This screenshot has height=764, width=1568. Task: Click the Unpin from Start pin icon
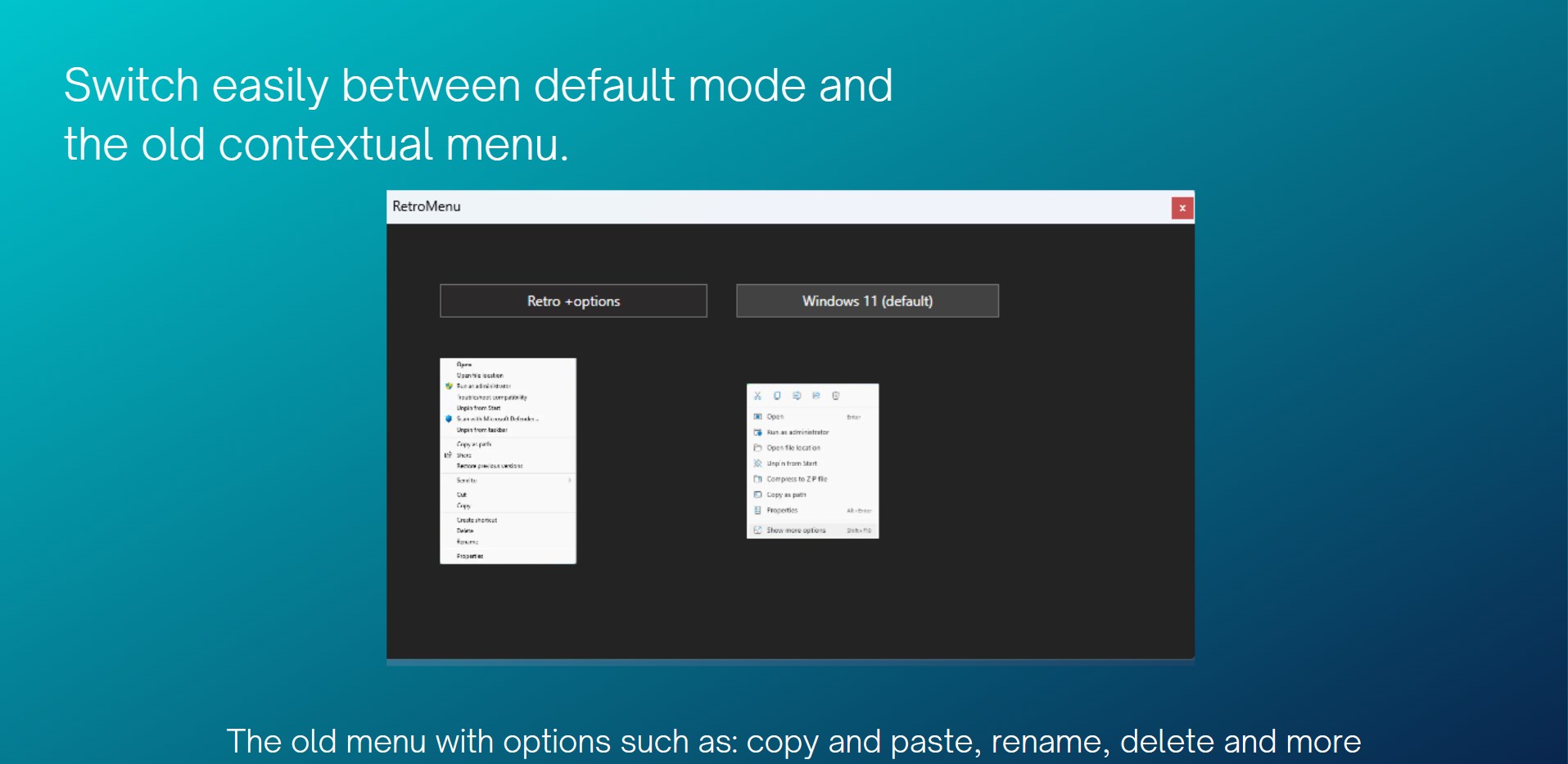(x=757, y=463)
